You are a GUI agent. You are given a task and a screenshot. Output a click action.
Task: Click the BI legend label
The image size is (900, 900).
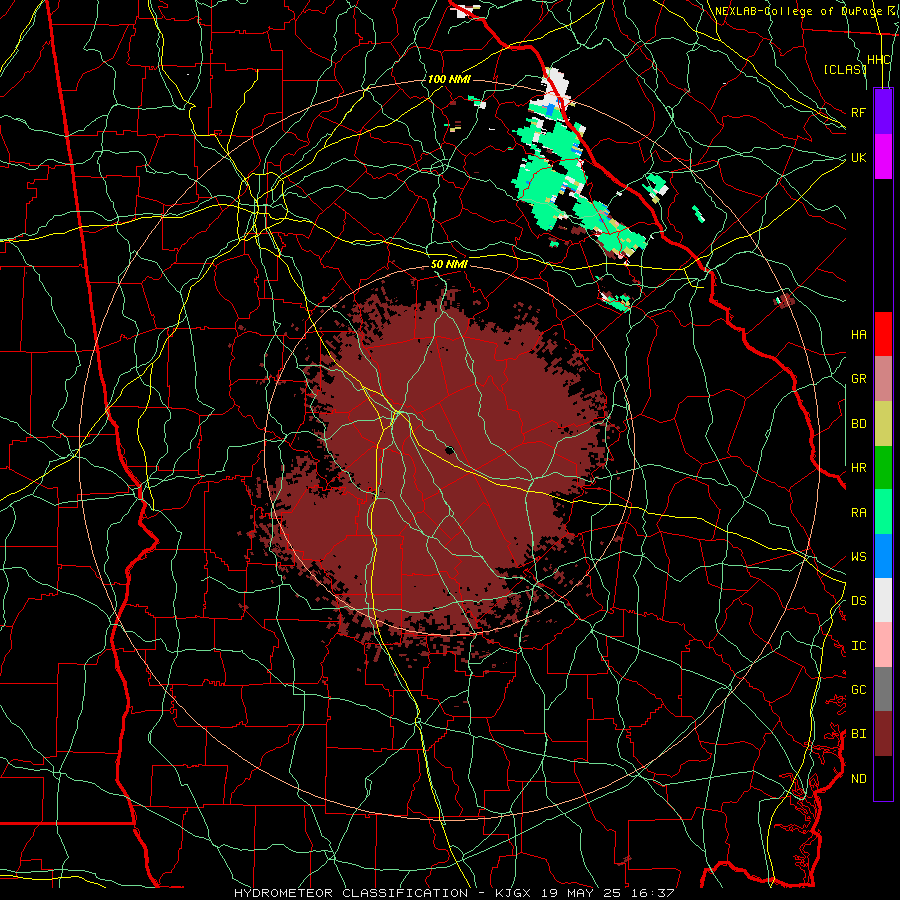click(859, 734)
